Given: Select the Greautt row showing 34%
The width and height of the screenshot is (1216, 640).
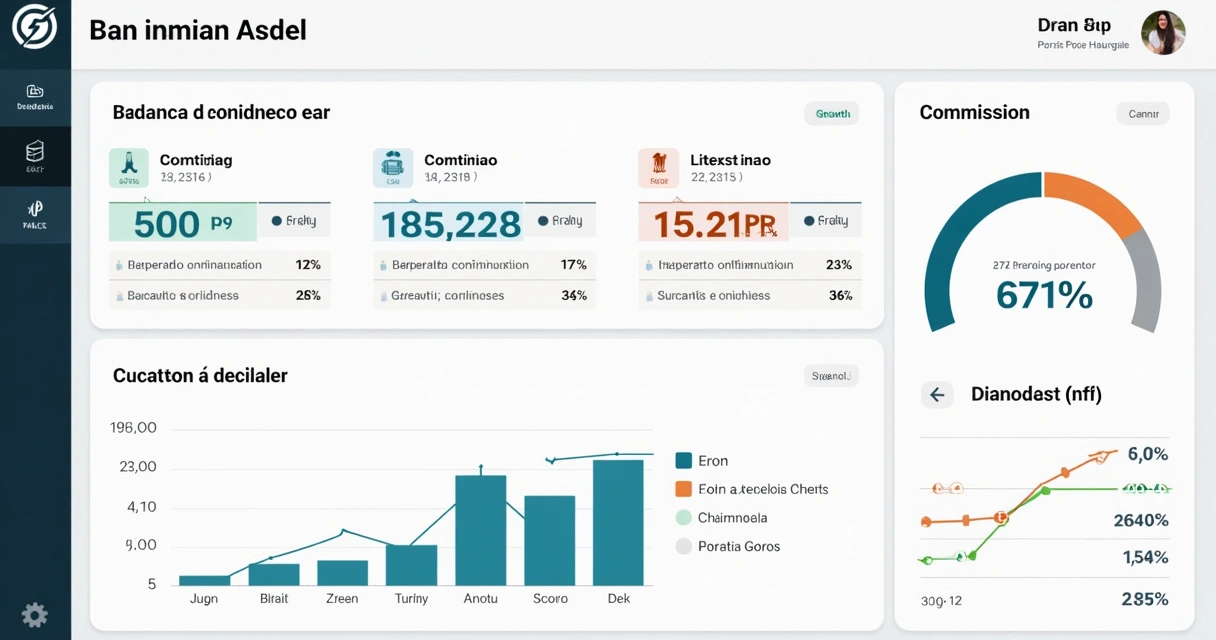Looking at the screenshot, I should [x=484, y=295].
